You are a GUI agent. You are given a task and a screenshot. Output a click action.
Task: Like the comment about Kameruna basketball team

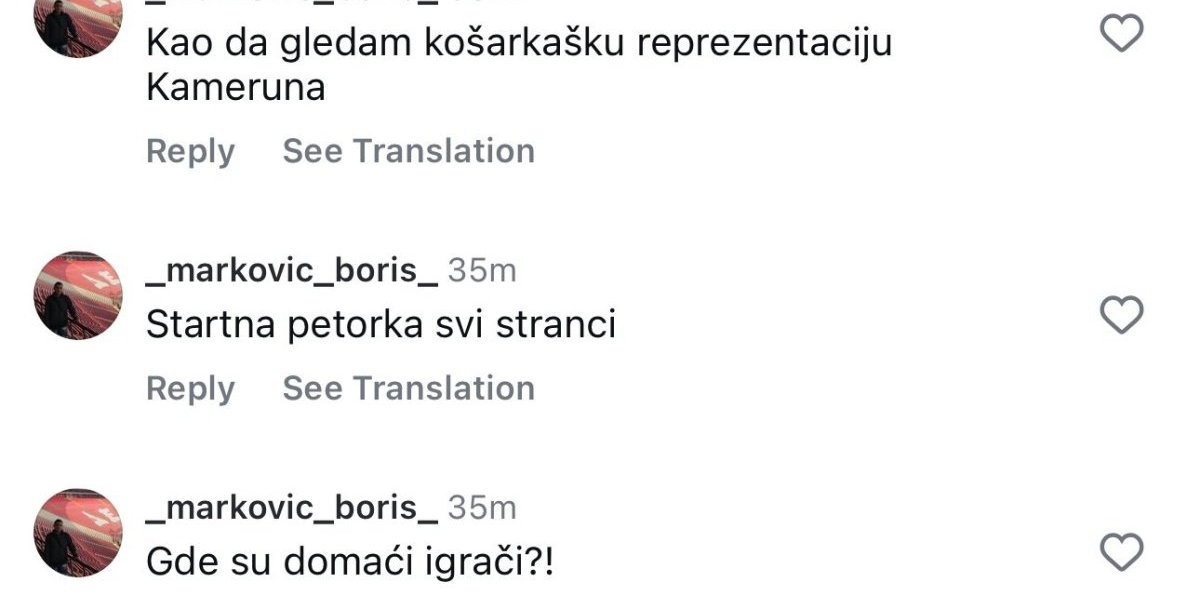point(1121,35)
